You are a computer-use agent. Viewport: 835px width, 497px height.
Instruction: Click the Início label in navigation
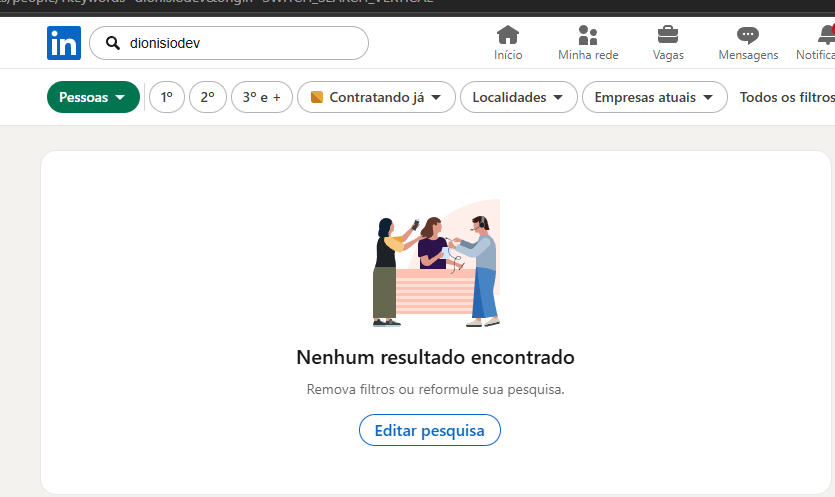(508, 55)
